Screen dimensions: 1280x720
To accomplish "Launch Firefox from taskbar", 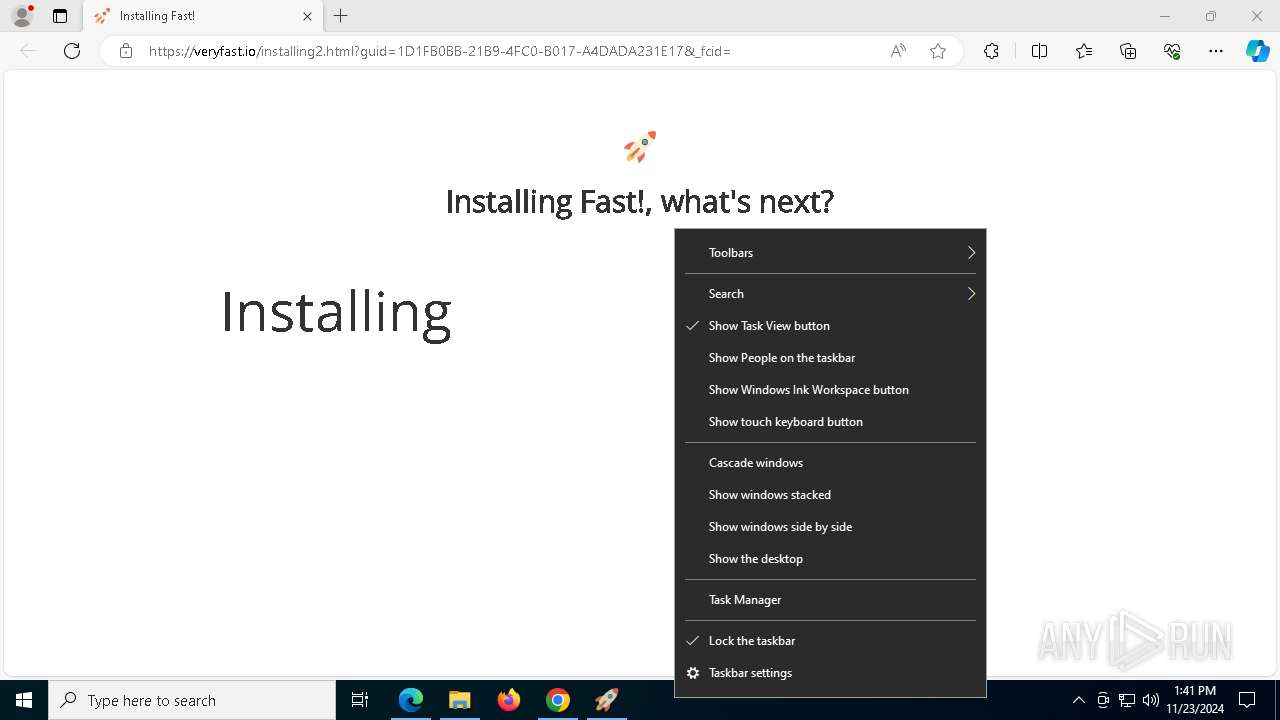I will click(509, 700).
